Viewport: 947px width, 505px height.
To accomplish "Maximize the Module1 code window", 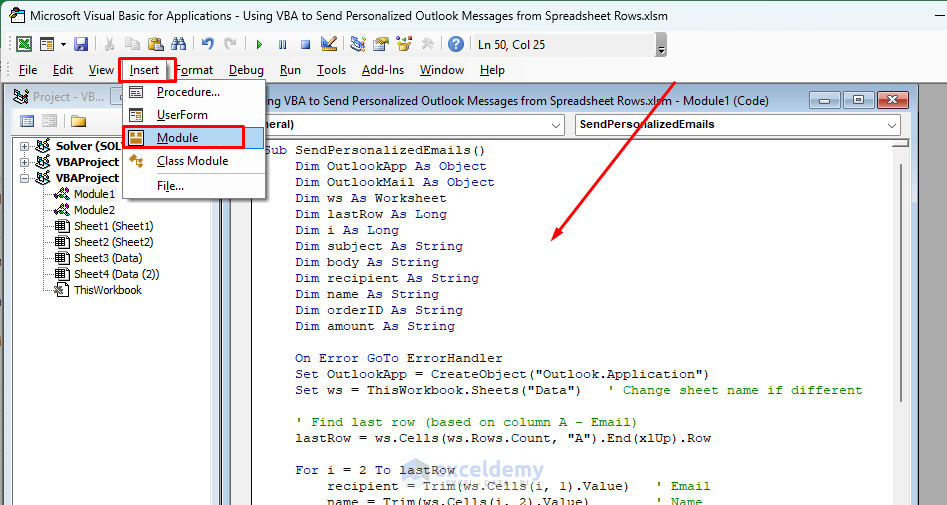I will point(858,100).
